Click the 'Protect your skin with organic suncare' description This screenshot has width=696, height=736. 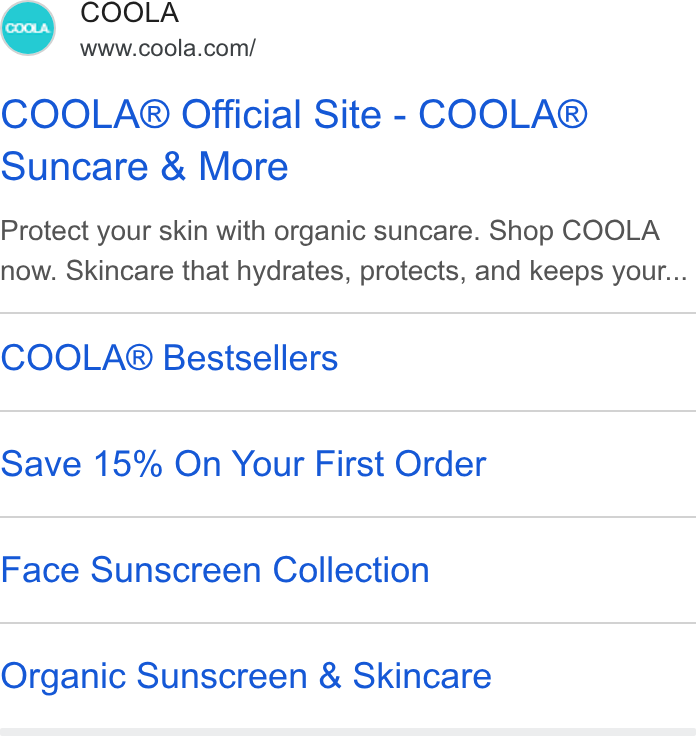[x=240, y=231]
